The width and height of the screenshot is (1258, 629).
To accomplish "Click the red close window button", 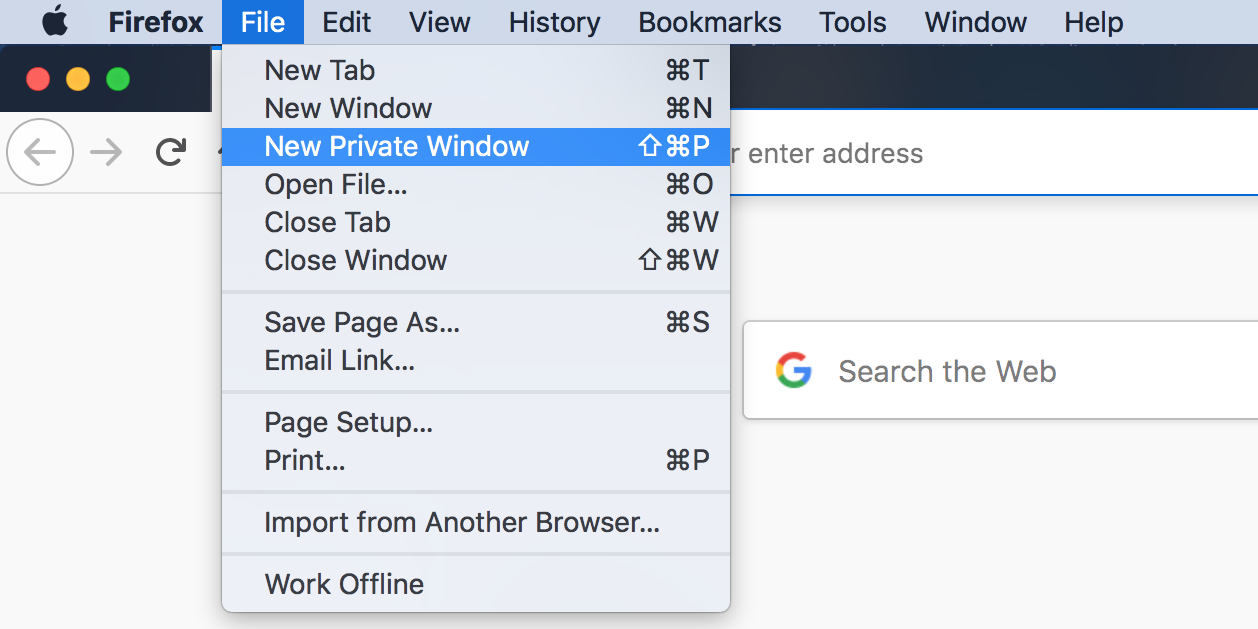I will point(38,78).
